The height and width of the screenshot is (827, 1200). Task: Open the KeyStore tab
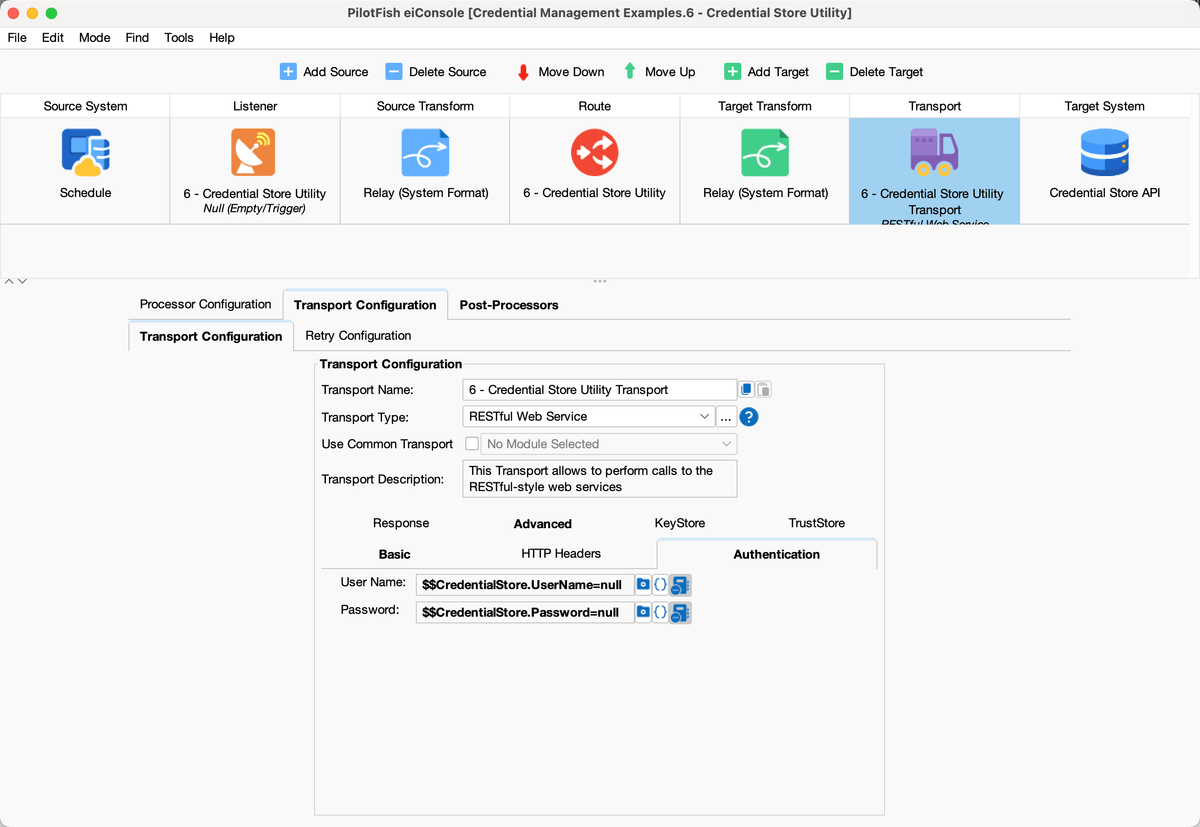coord(680,523)
